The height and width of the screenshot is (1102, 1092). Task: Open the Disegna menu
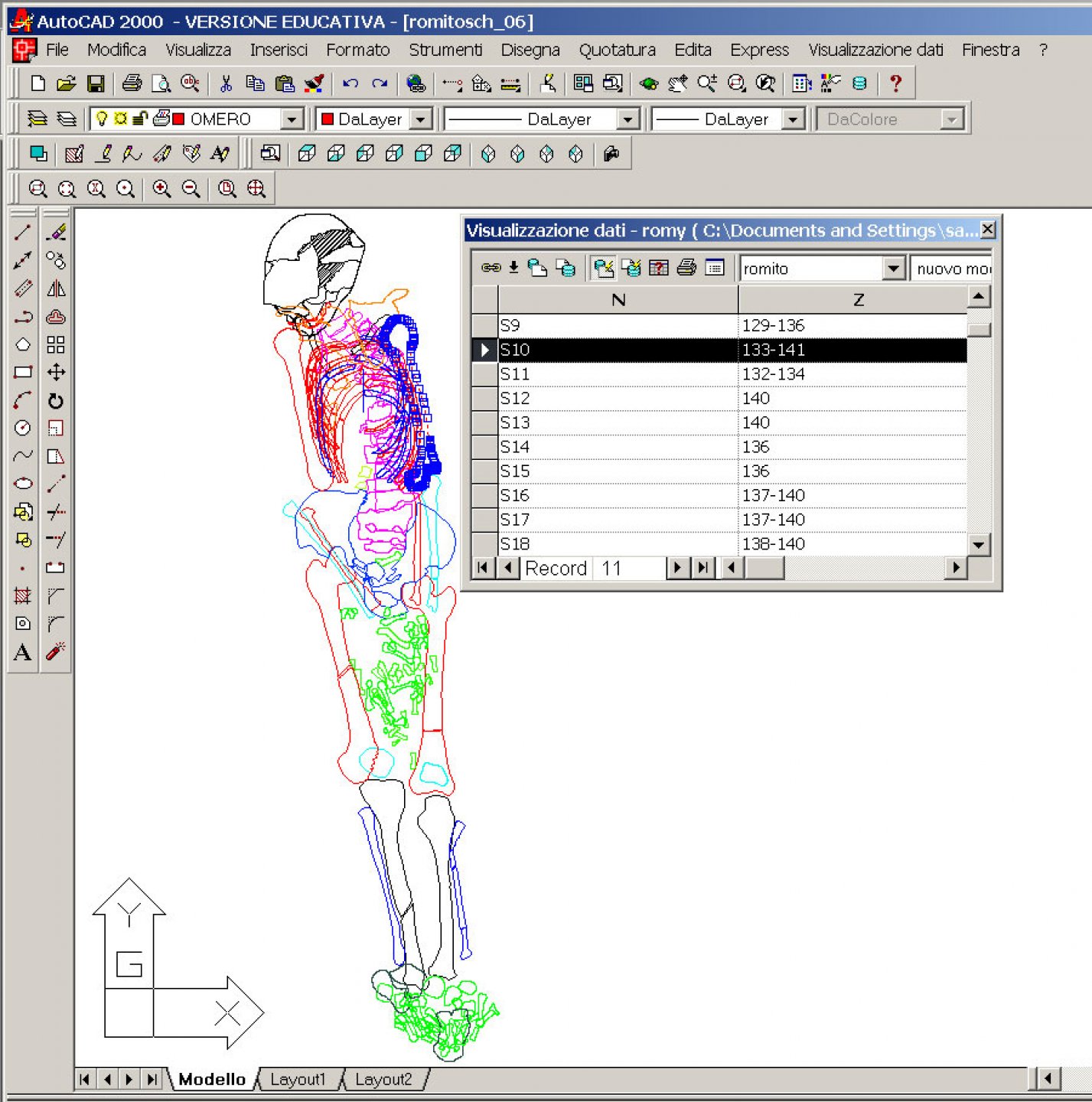pos(530,50)
